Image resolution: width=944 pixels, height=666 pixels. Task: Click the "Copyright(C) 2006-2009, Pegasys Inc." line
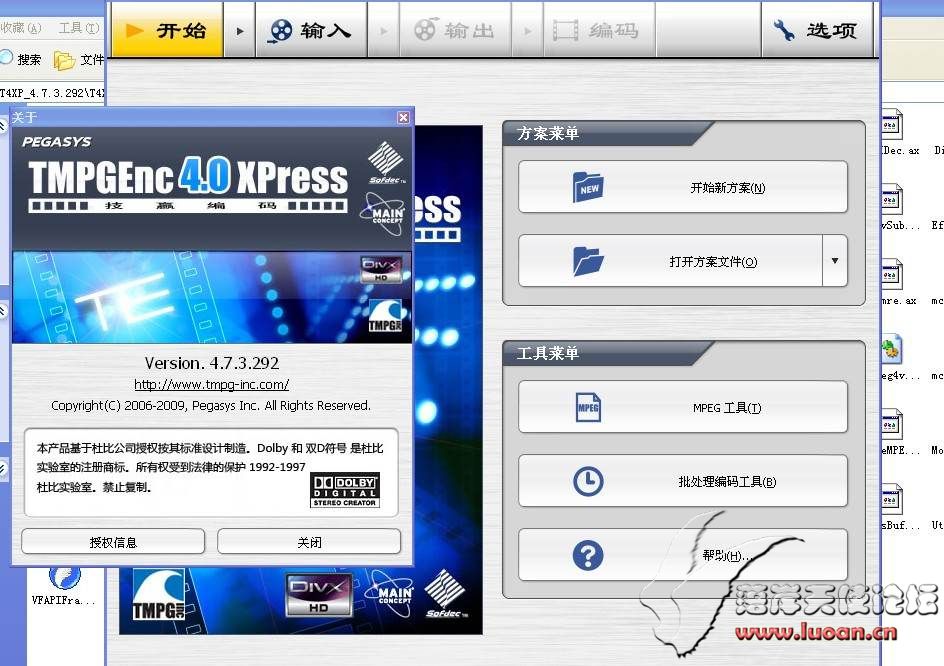point(211,405)
